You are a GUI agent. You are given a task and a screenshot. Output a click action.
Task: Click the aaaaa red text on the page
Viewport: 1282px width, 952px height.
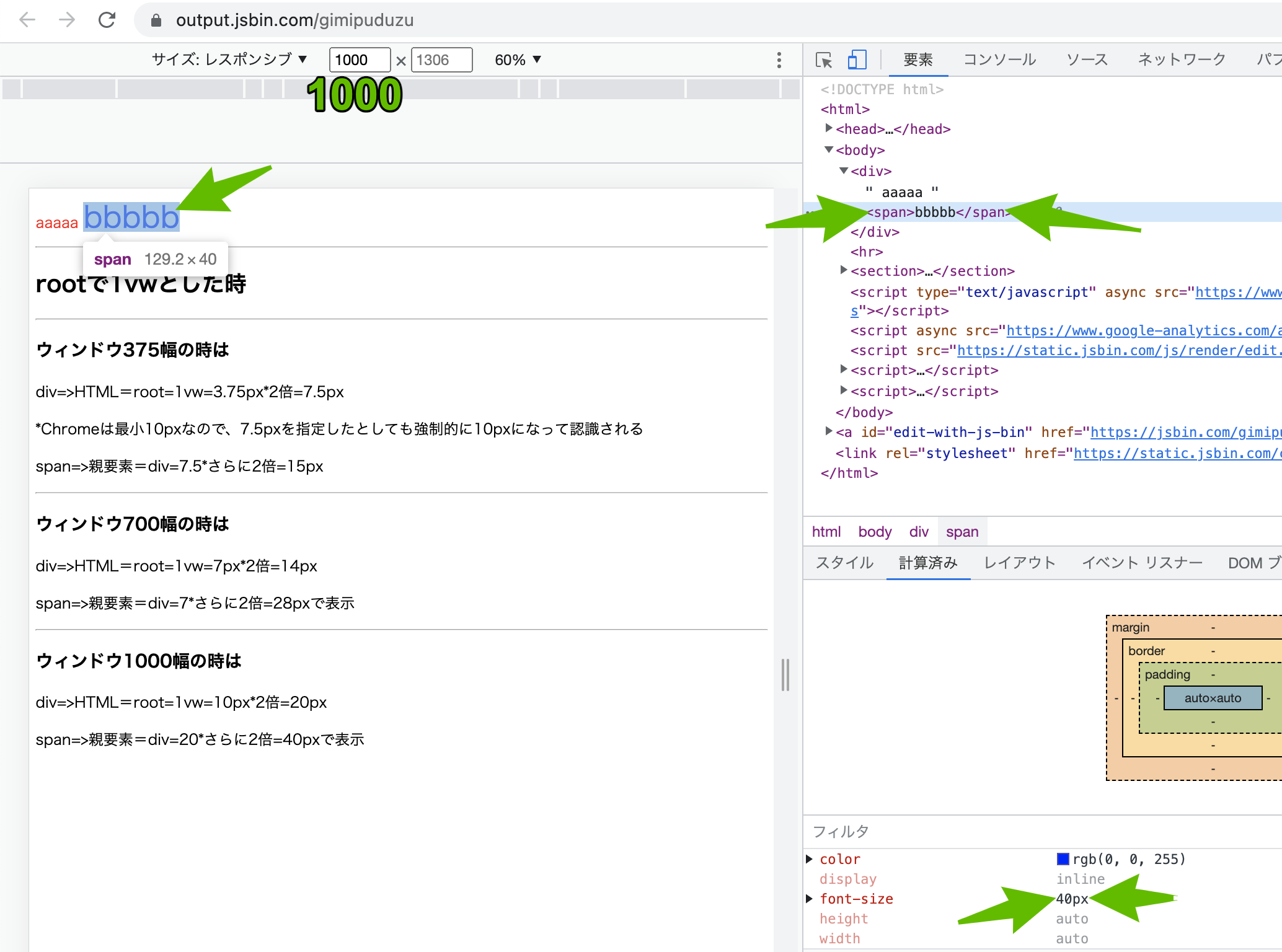[x=57, y=223]
